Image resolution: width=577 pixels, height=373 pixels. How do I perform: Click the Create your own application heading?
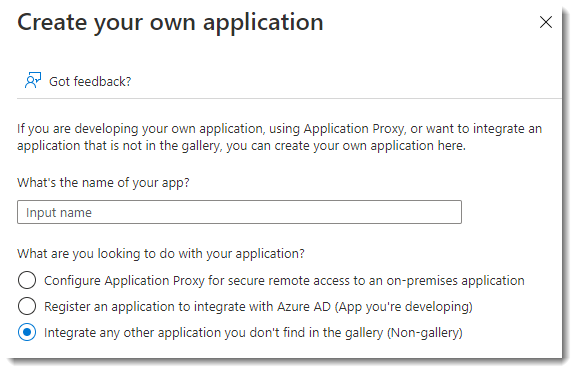[x=170, y=23]
